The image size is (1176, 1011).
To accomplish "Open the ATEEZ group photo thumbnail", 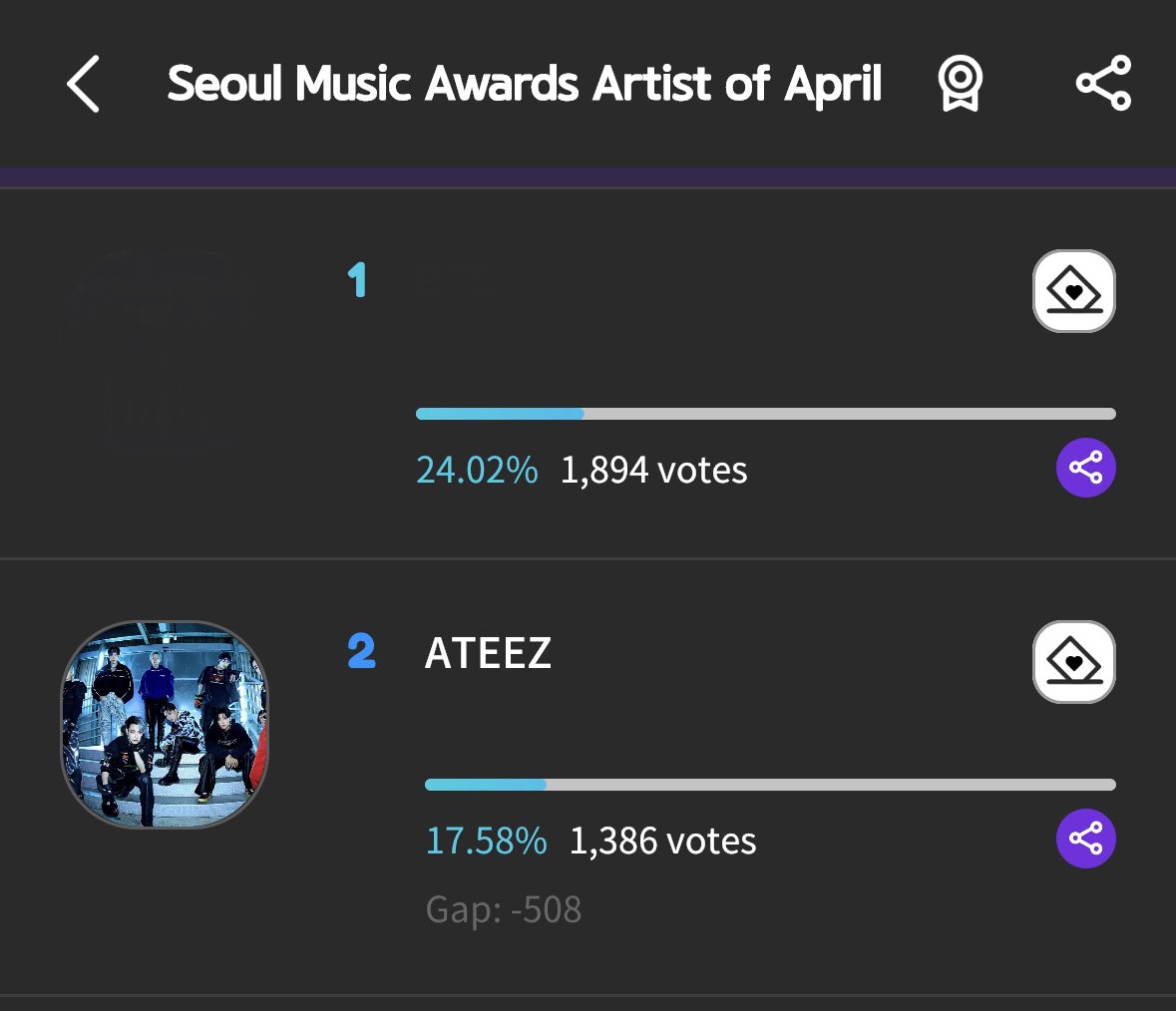I will pyautogui.click(x=165, y=725).
